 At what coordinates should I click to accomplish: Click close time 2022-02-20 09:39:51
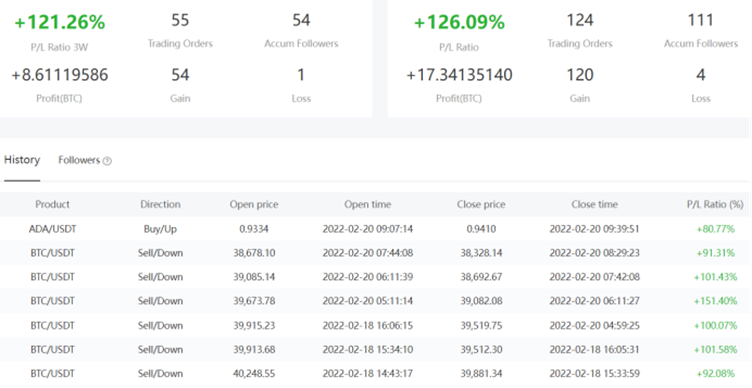tap(594, 229)
